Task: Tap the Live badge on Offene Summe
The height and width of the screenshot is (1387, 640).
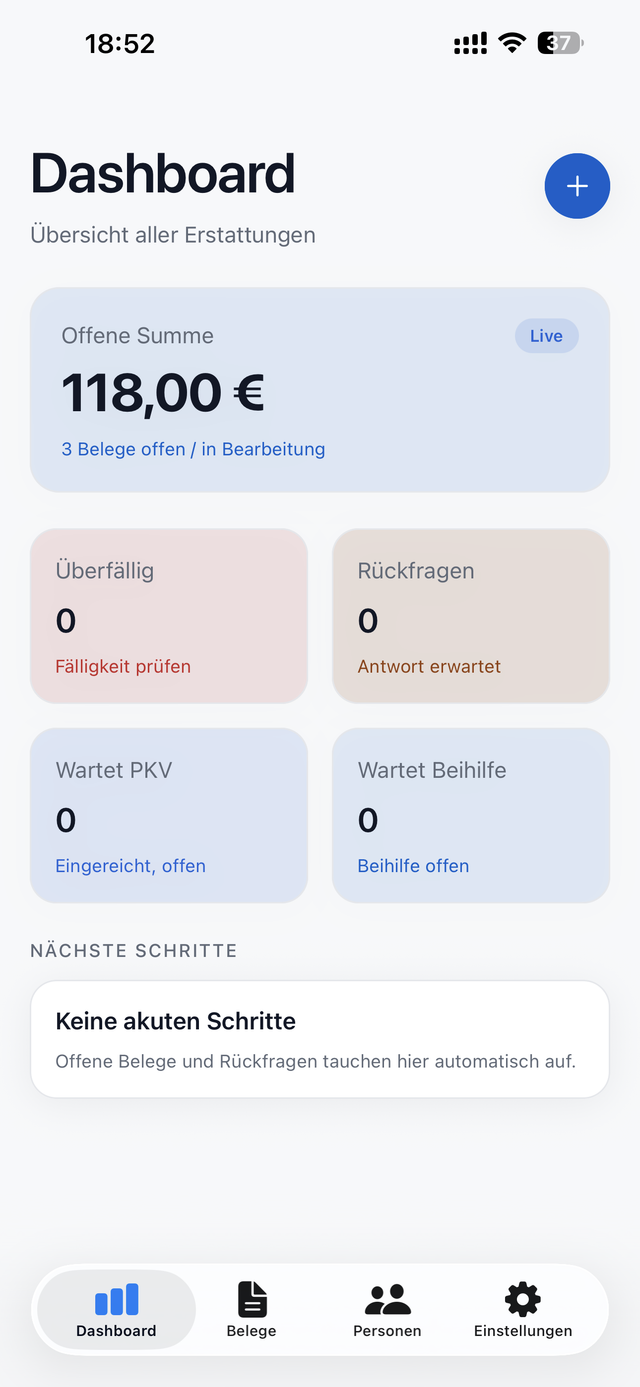Action: 546,335
